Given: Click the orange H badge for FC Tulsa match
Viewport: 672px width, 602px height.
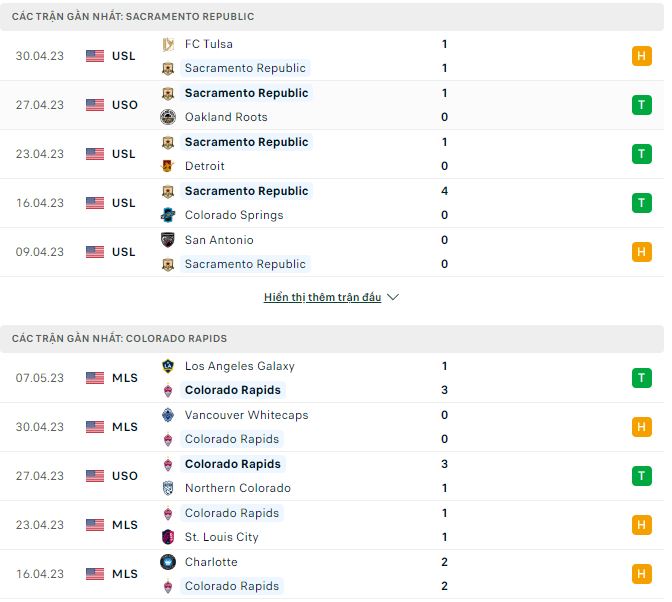Looking at the screenshot, I should [x=641, y=56].
